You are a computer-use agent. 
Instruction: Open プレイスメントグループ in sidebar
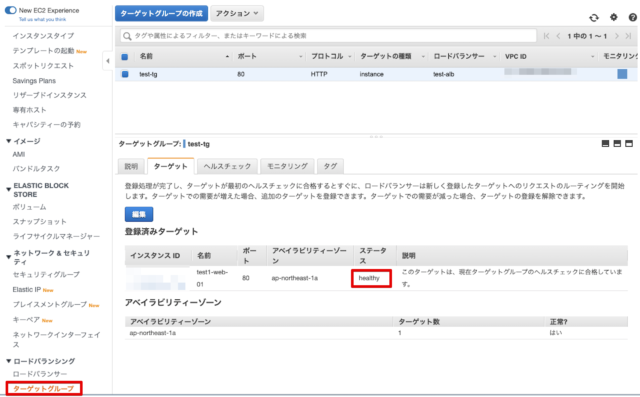click(50, 304)
